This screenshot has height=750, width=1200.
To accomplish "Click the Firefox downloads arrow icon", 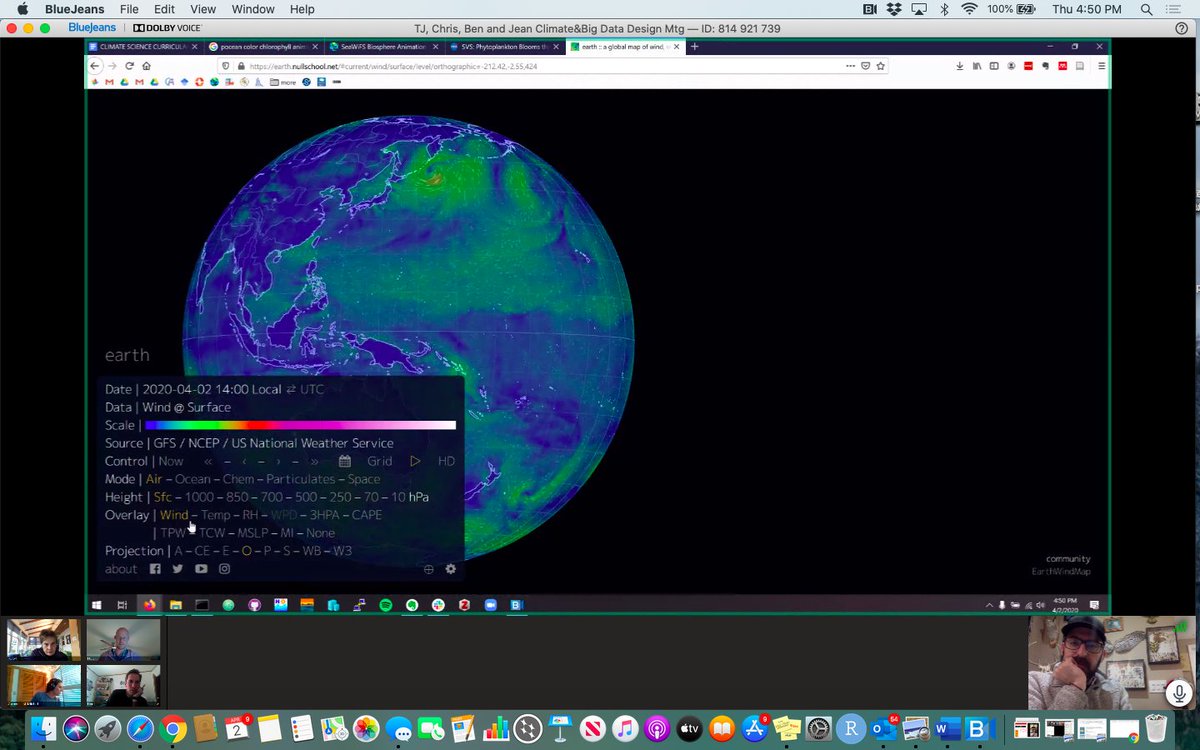I will point(960,66).
